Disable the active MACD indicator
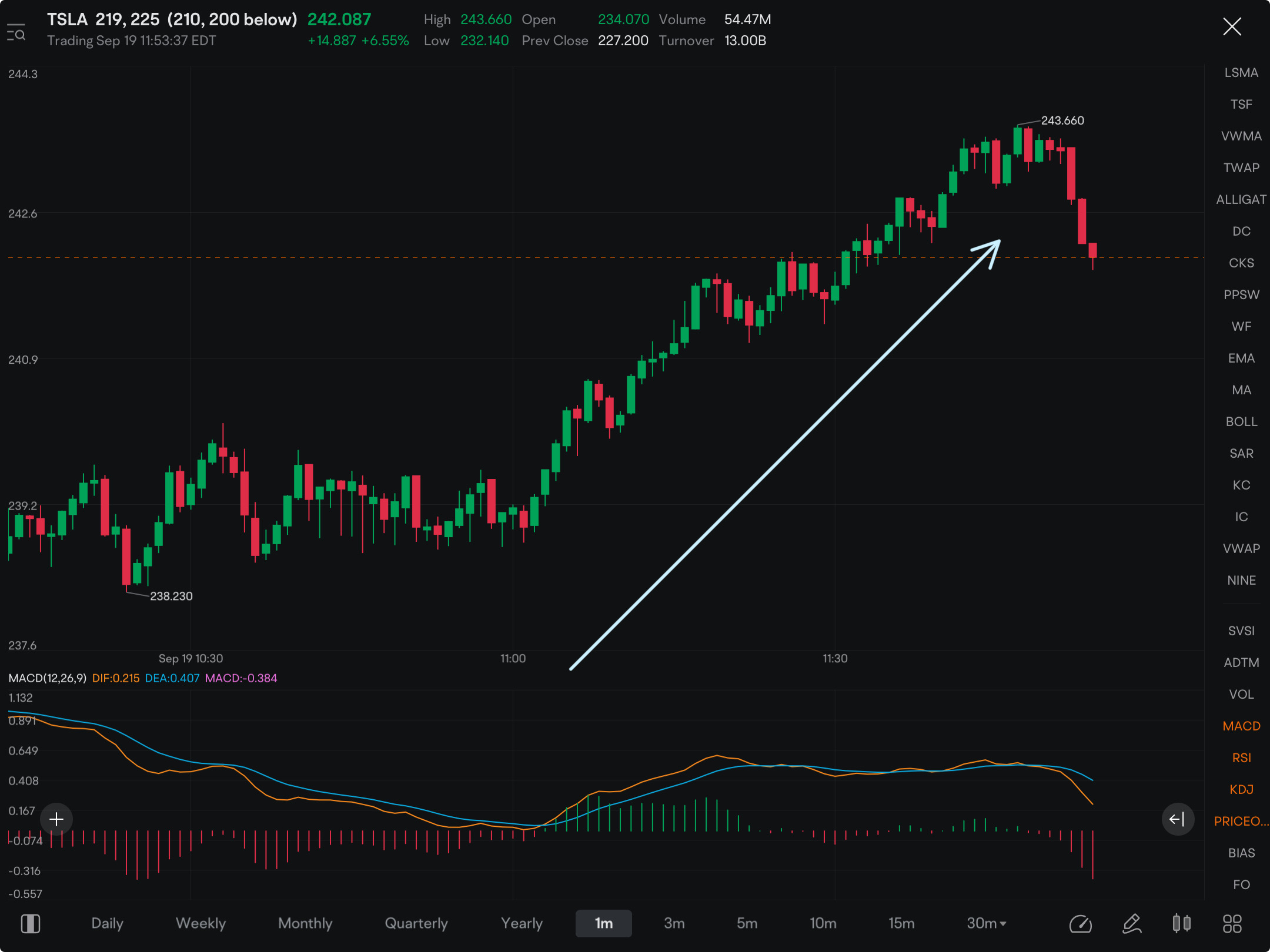Viewport: 1270px width, 952px height. [x=1241, y=726]
